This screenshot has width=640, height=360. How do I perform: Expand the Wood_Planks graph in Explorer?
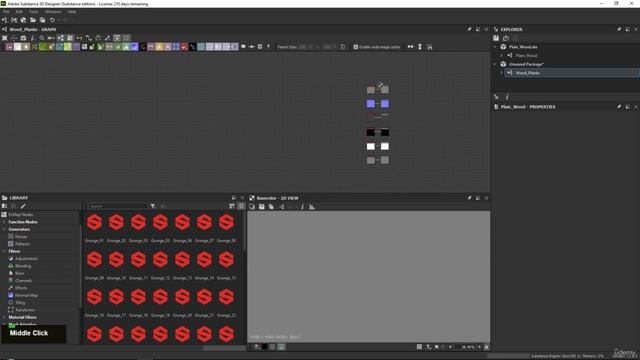click(x=502, y=73)
